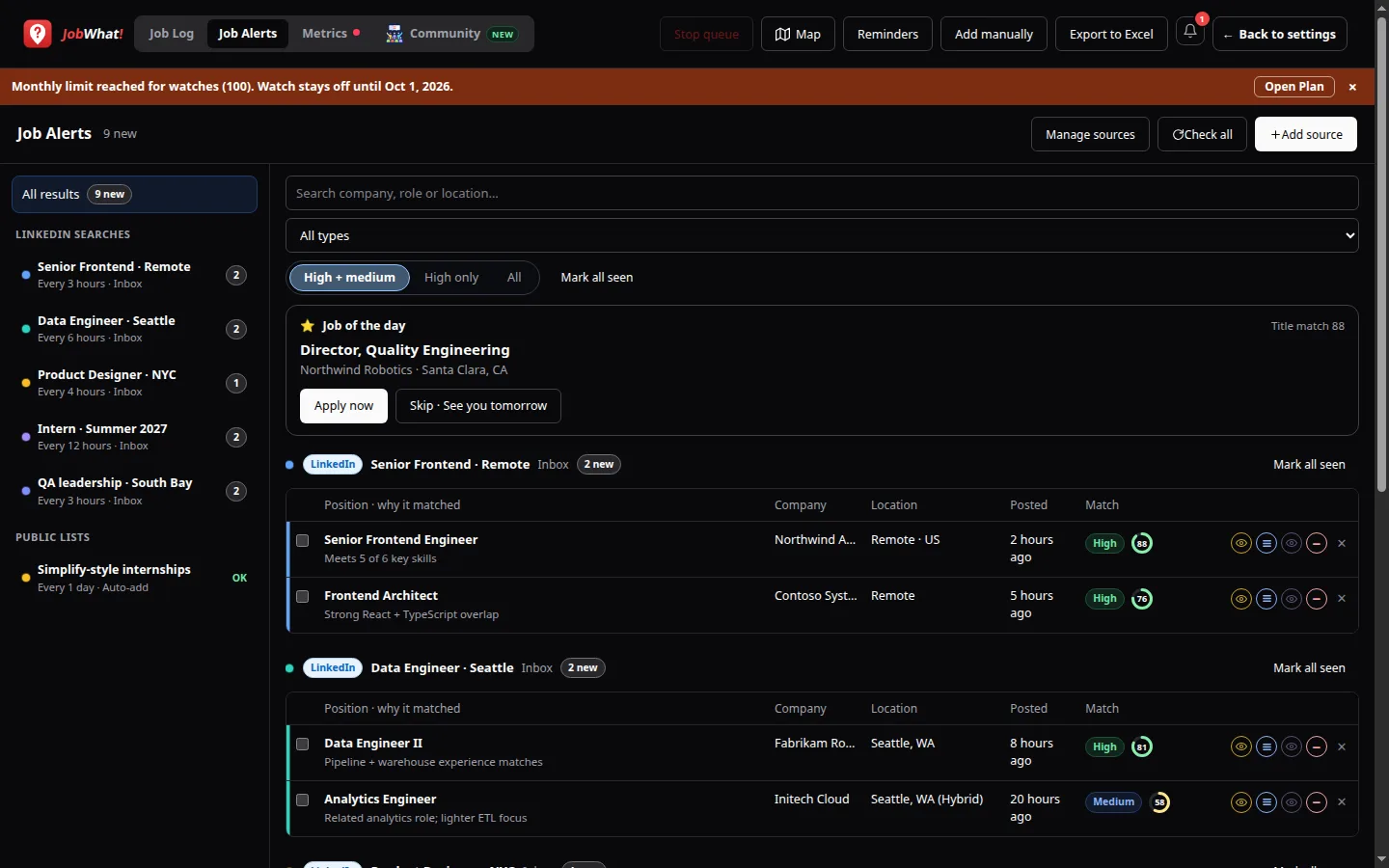
Task: Click gray eye icon for Data Engineer II
Action: (1292, 746)
